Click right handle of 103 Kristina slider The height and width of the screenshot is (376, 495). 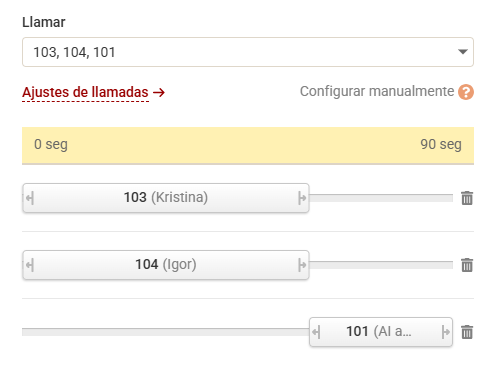coord(302,198)
